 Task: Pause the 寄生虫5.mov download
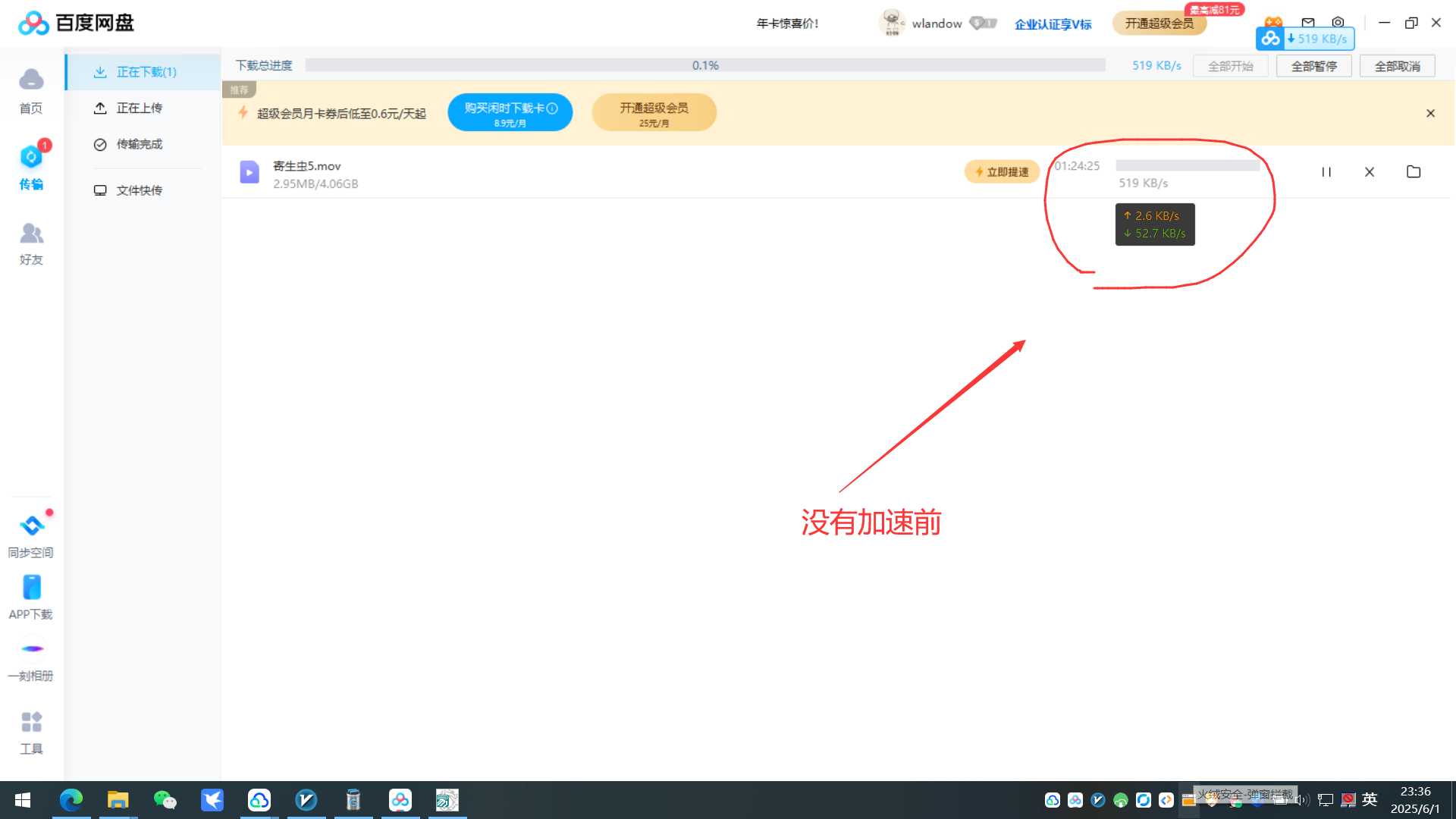pos(1326,172)
